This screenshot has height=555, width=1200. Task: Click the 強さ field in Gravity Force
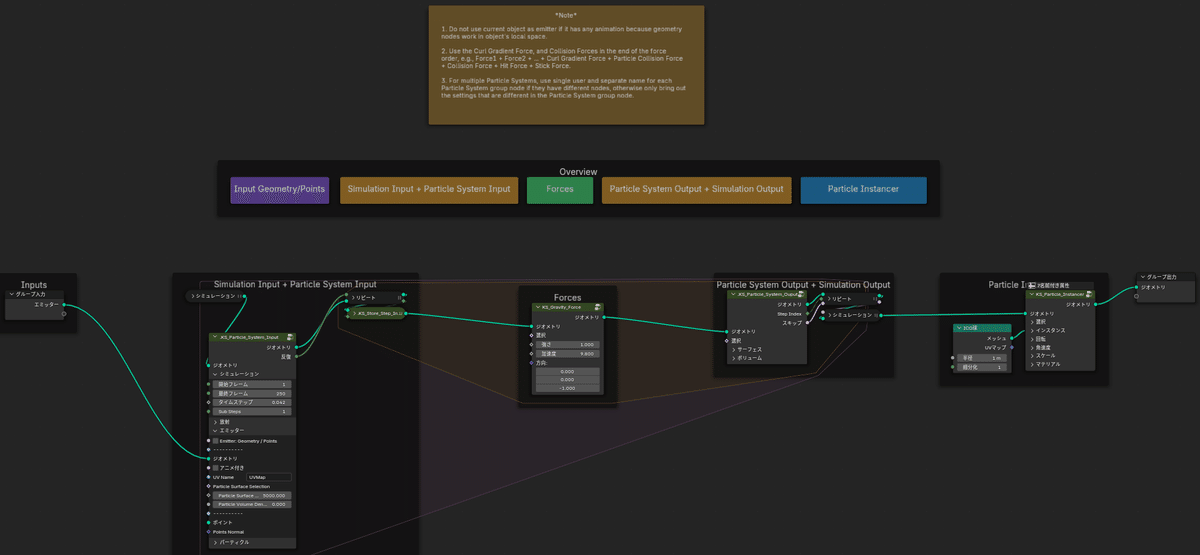pyautogui.click(x=567, y=345)
